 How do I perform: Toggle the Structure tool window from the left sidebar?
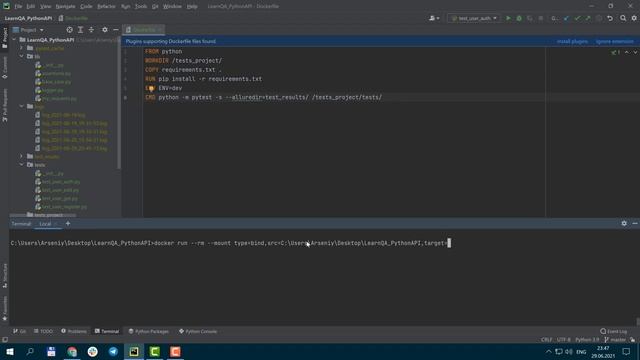pyautogui.click(x=4, y=276)
